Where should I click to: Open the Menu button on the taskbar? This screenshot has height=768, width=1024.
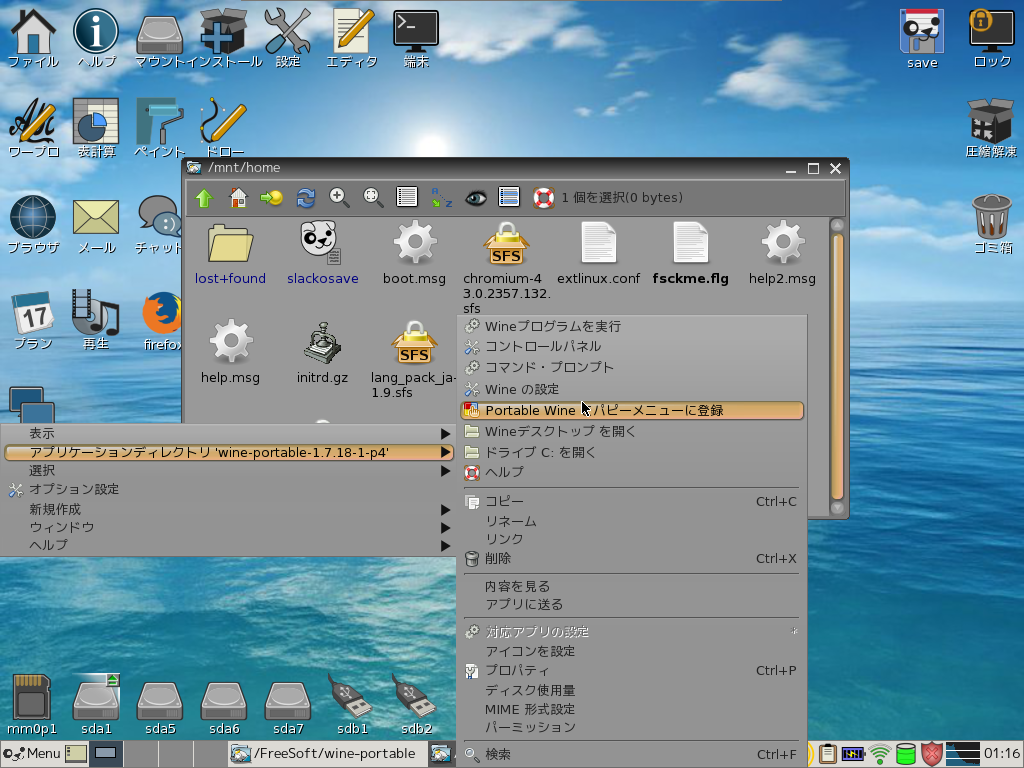pyautogui.click(x=33, y=754)
